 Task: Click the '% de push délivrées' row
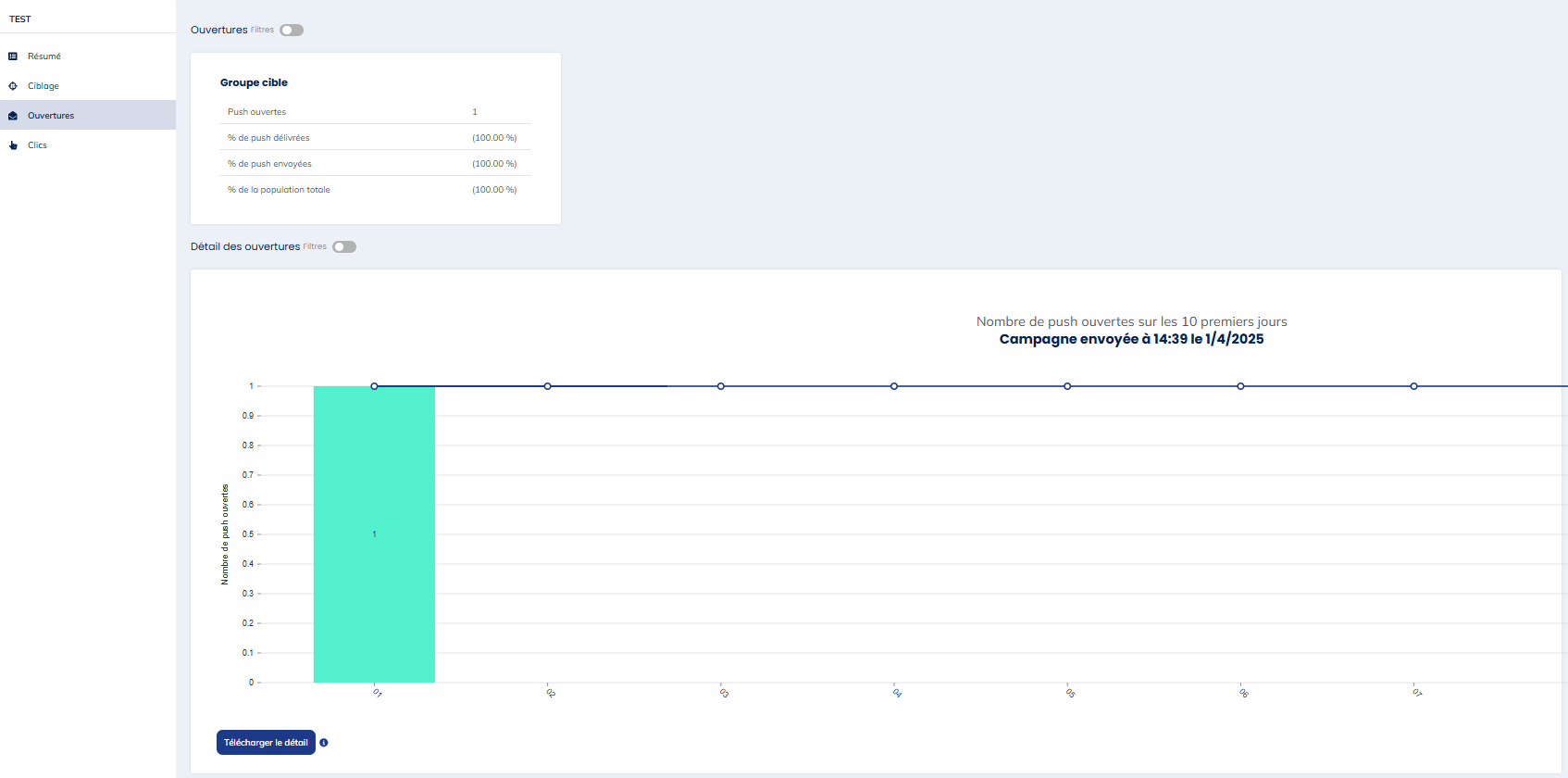tap(375, 138)
